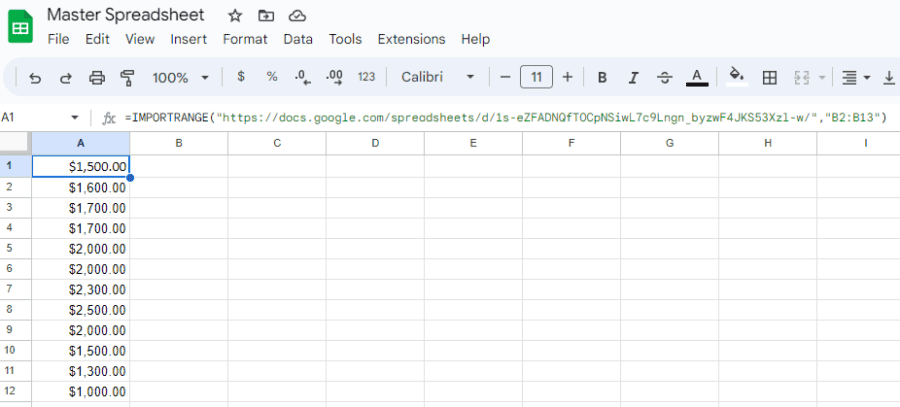Open the fill color paint bucket
The width and height of the screenshot is (900, 407).
pyautogui.click(x=736, y=77)
